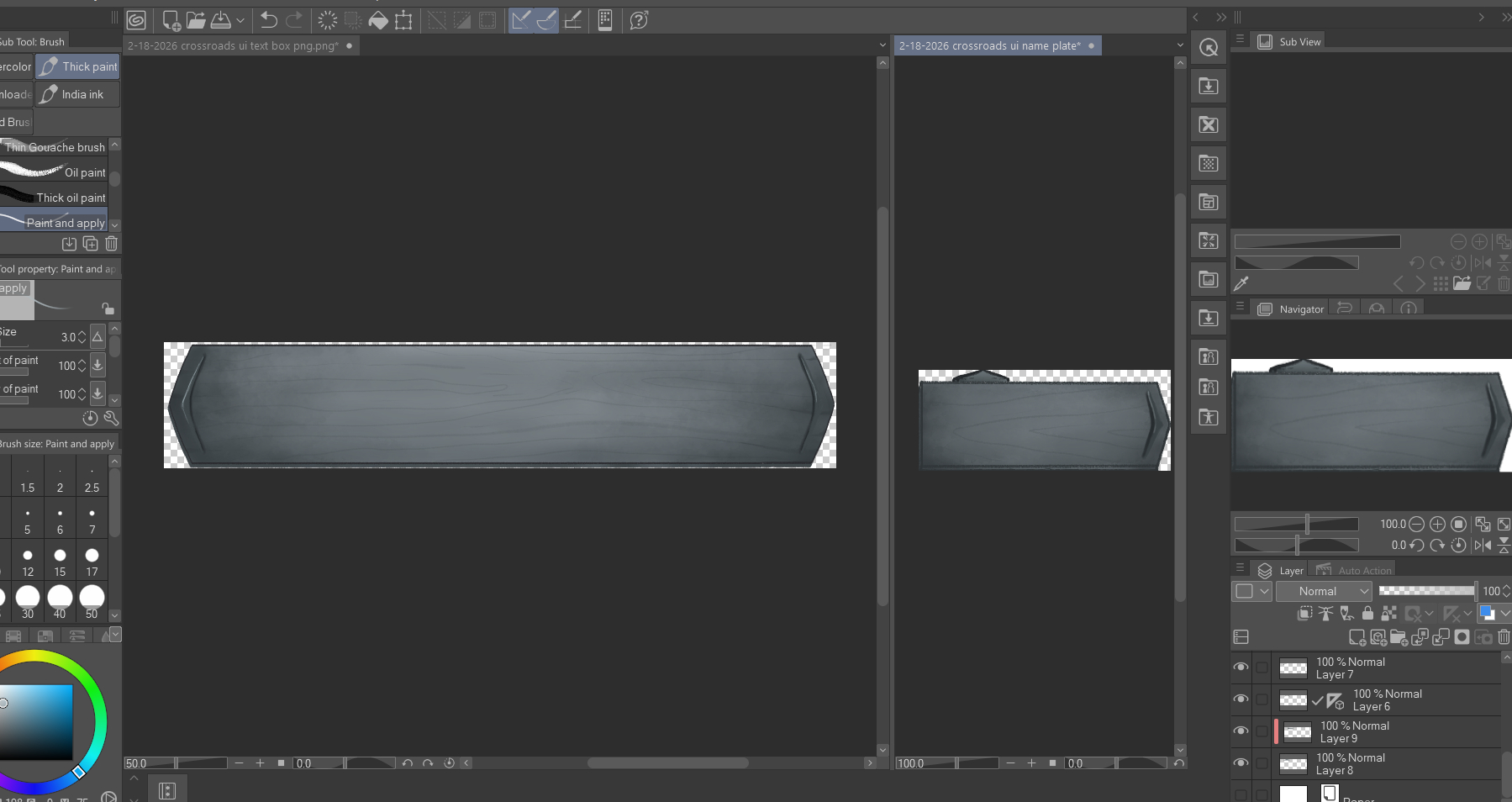Expand the save options dropdown arrow
The height and width of the screenshot is (802, 1512).
click(240, 20)
